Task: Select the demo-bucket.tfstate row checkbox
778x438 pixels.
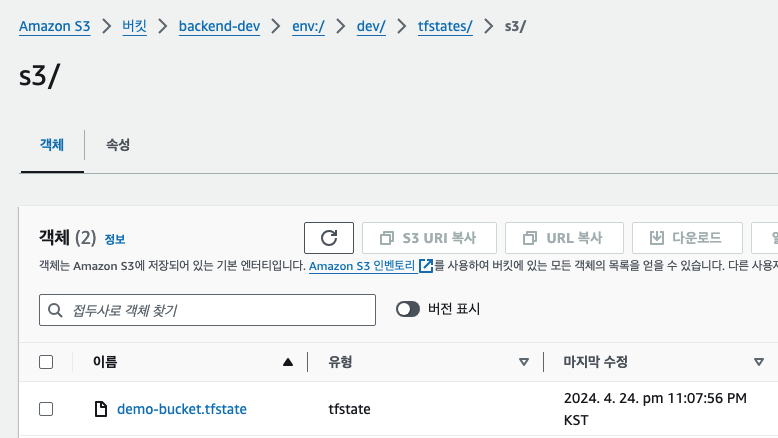Action: [x=46, y=409]
